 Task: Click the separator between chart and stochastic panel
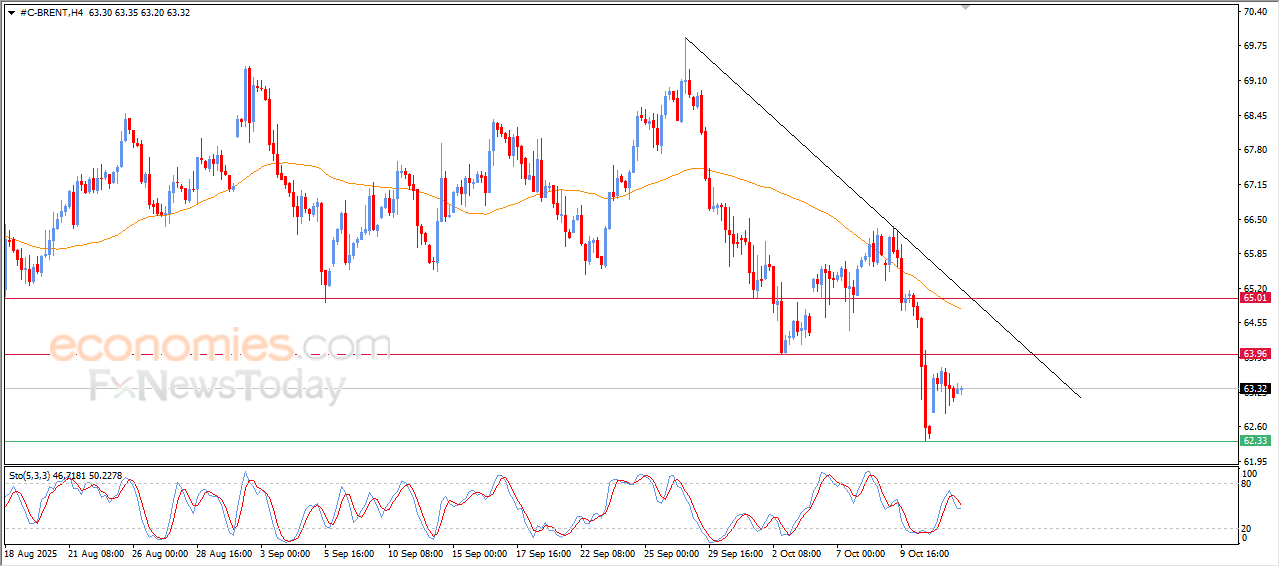tap(620, 465)
